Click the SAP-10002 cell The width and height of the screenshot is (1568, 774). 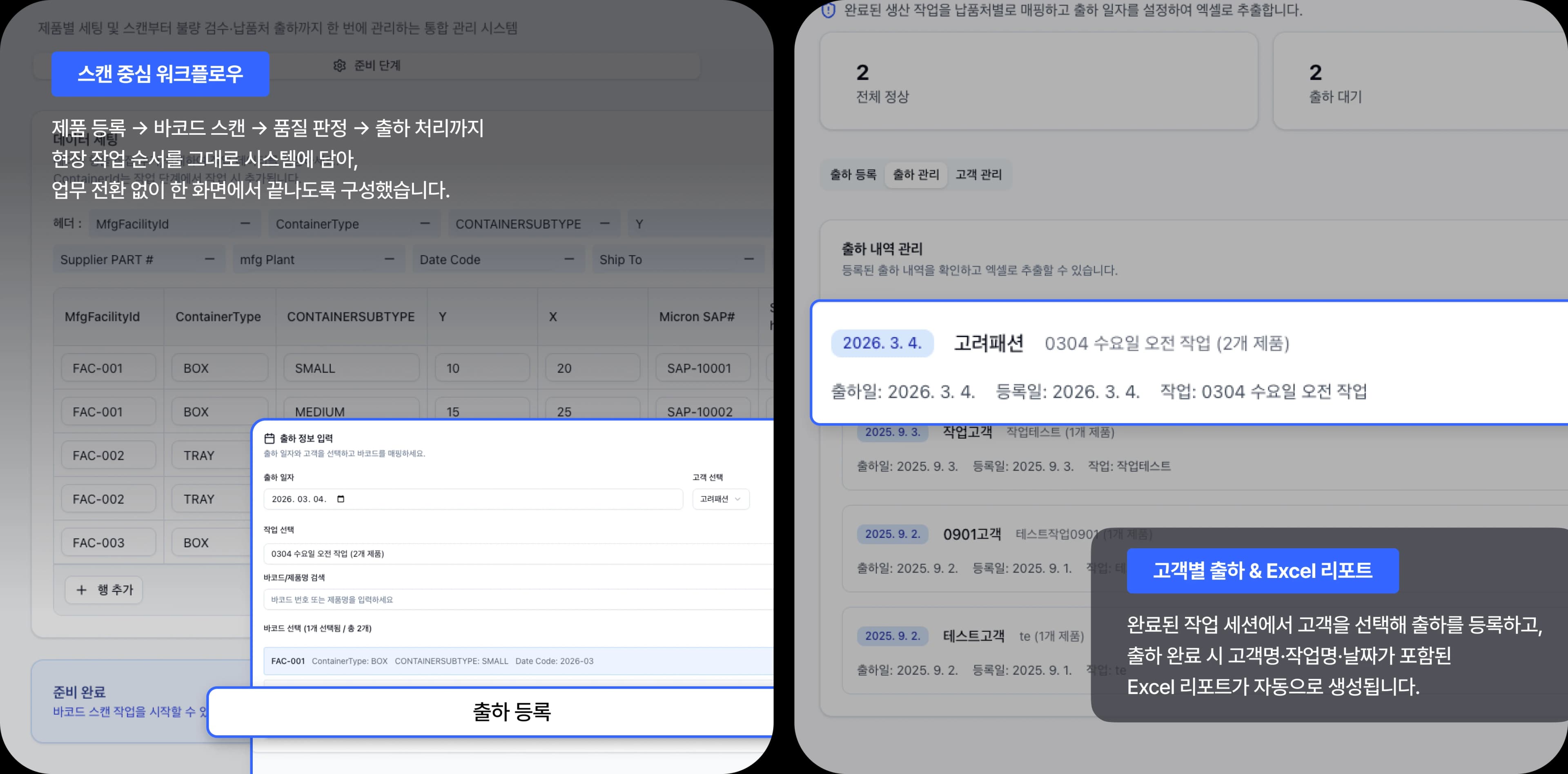click(702, 409)
